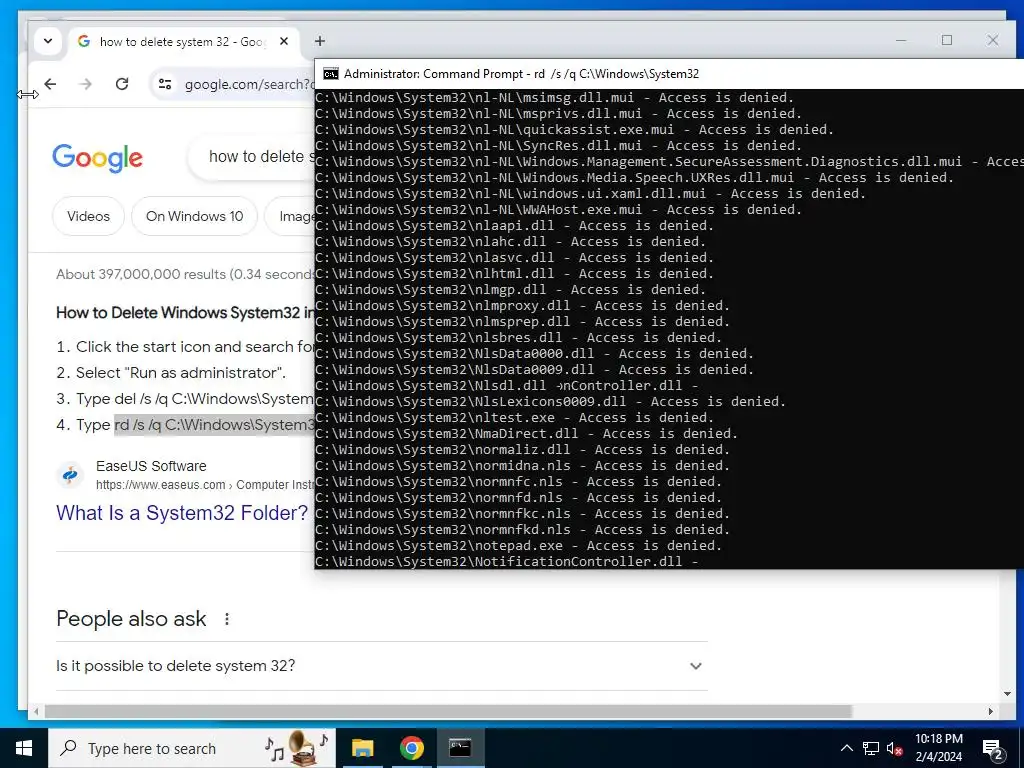This screenshot has width=1024, height=768.
Task: Click the highlighted 'rd /s /q' command text
Action: coord(214,425)
